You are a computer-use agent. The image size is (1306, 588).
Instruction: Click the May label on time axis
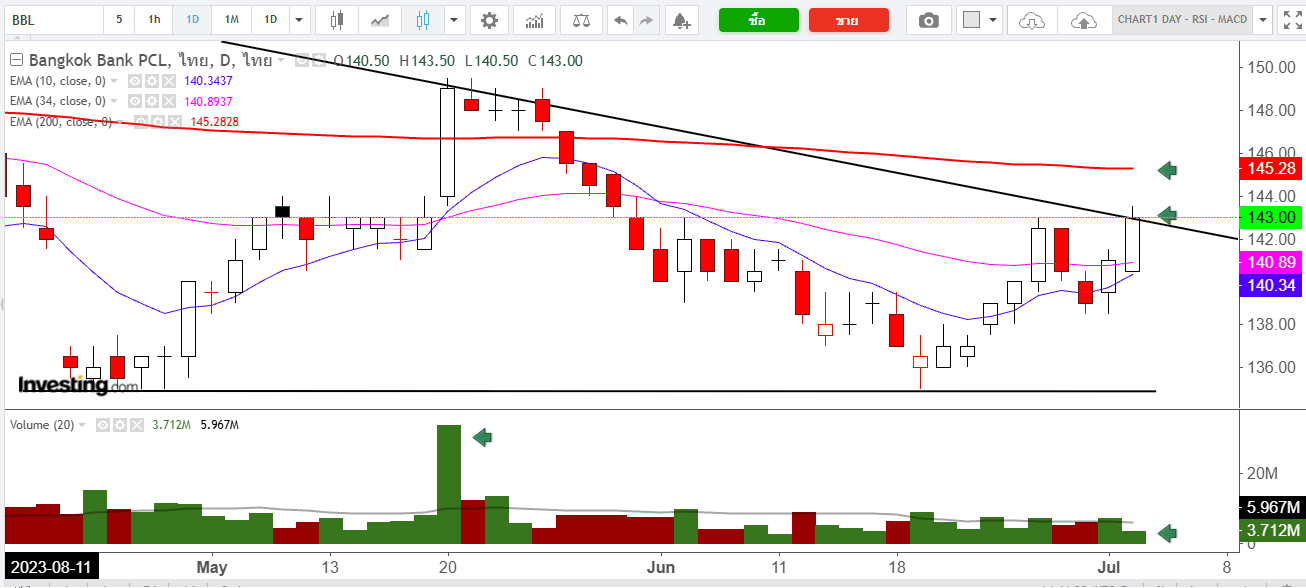click(212, 567)
